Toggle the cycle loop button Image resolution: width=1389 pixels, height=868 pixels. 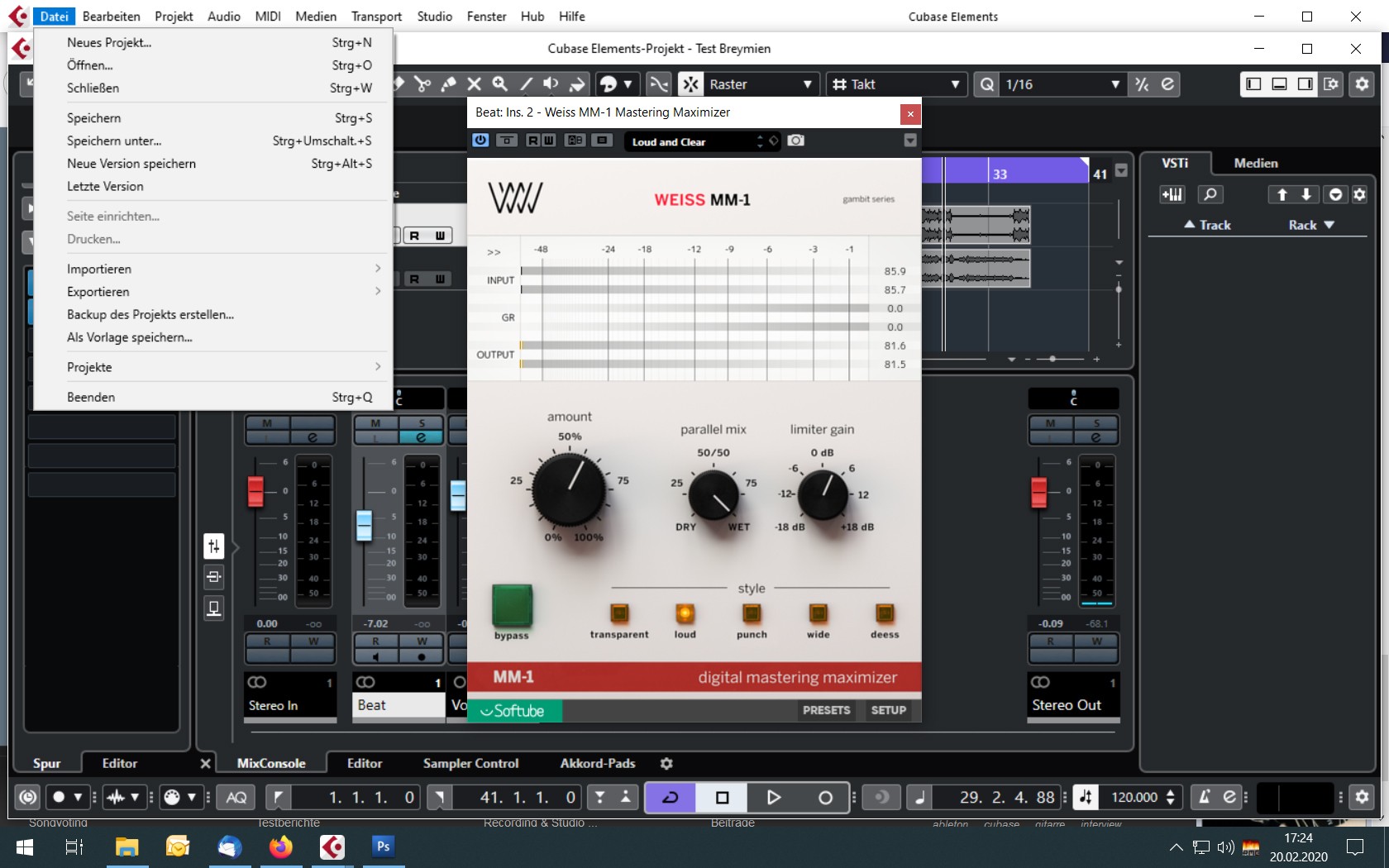click(x=670, y=797)
